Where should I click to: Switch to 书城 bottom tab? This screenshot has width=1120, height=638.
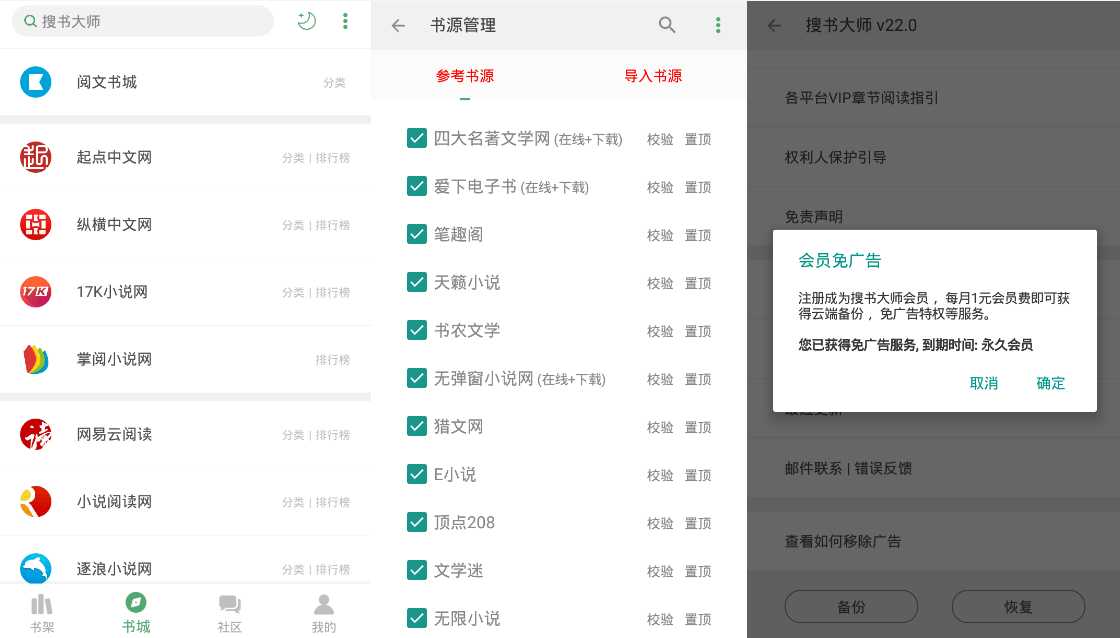[x=136, y=614]
